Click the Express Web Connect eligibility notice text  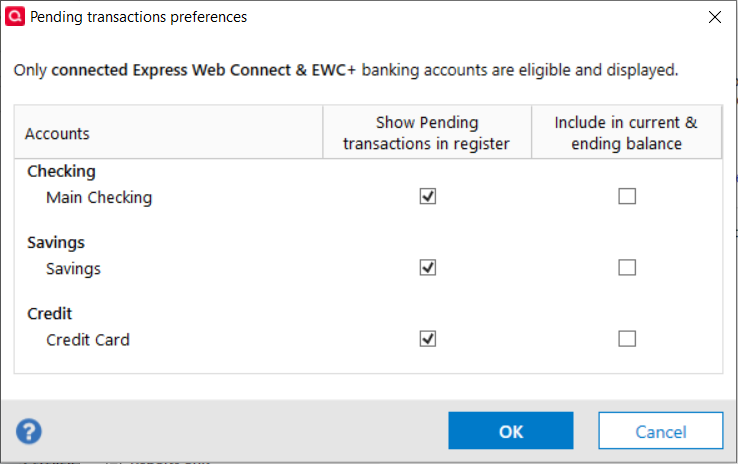[x=346, y=70]
